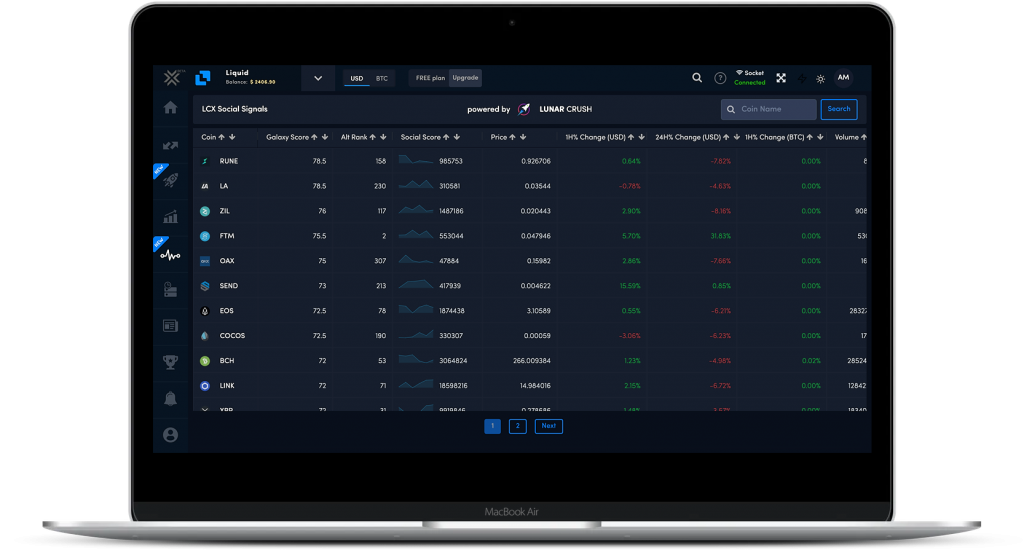
Task: Go to page 1 of results
Action: coord(492,426)
